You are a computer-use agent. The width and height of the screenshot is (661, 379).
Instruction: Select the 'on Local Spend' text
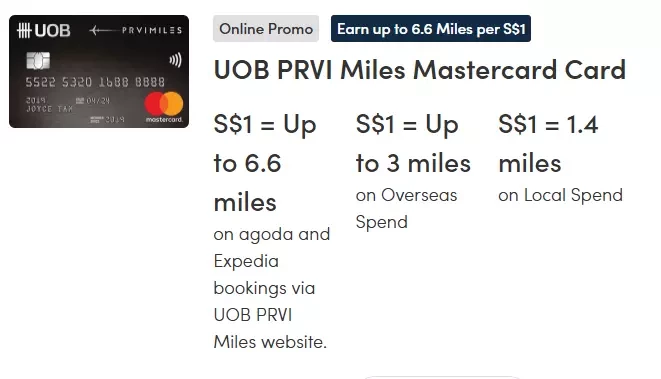[560, 195]
